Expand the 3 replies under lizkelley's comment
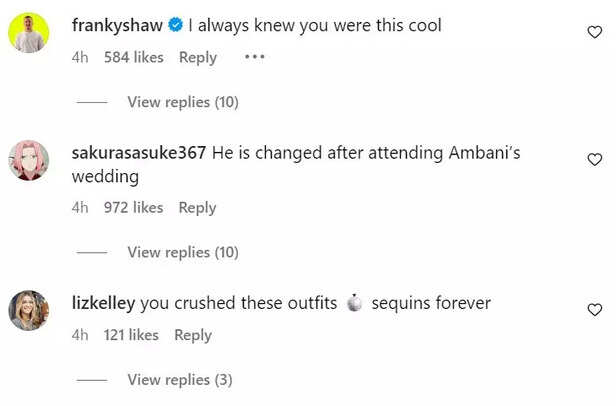This screenshot has height=406, width=616. [179, 380]
